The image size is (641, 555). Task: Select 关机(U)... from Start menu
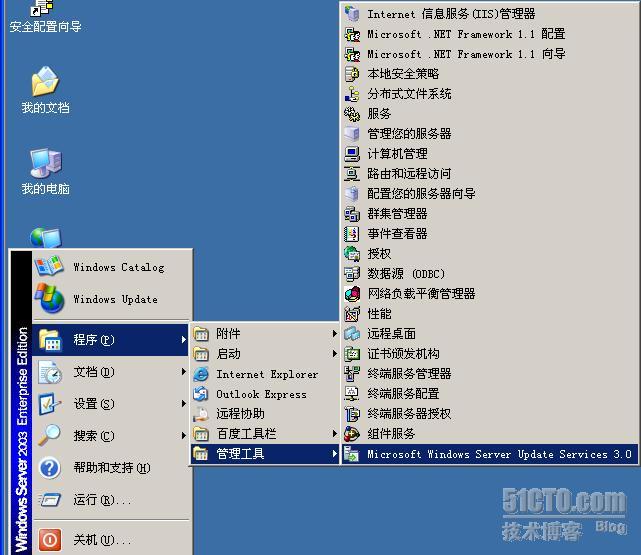111,539
